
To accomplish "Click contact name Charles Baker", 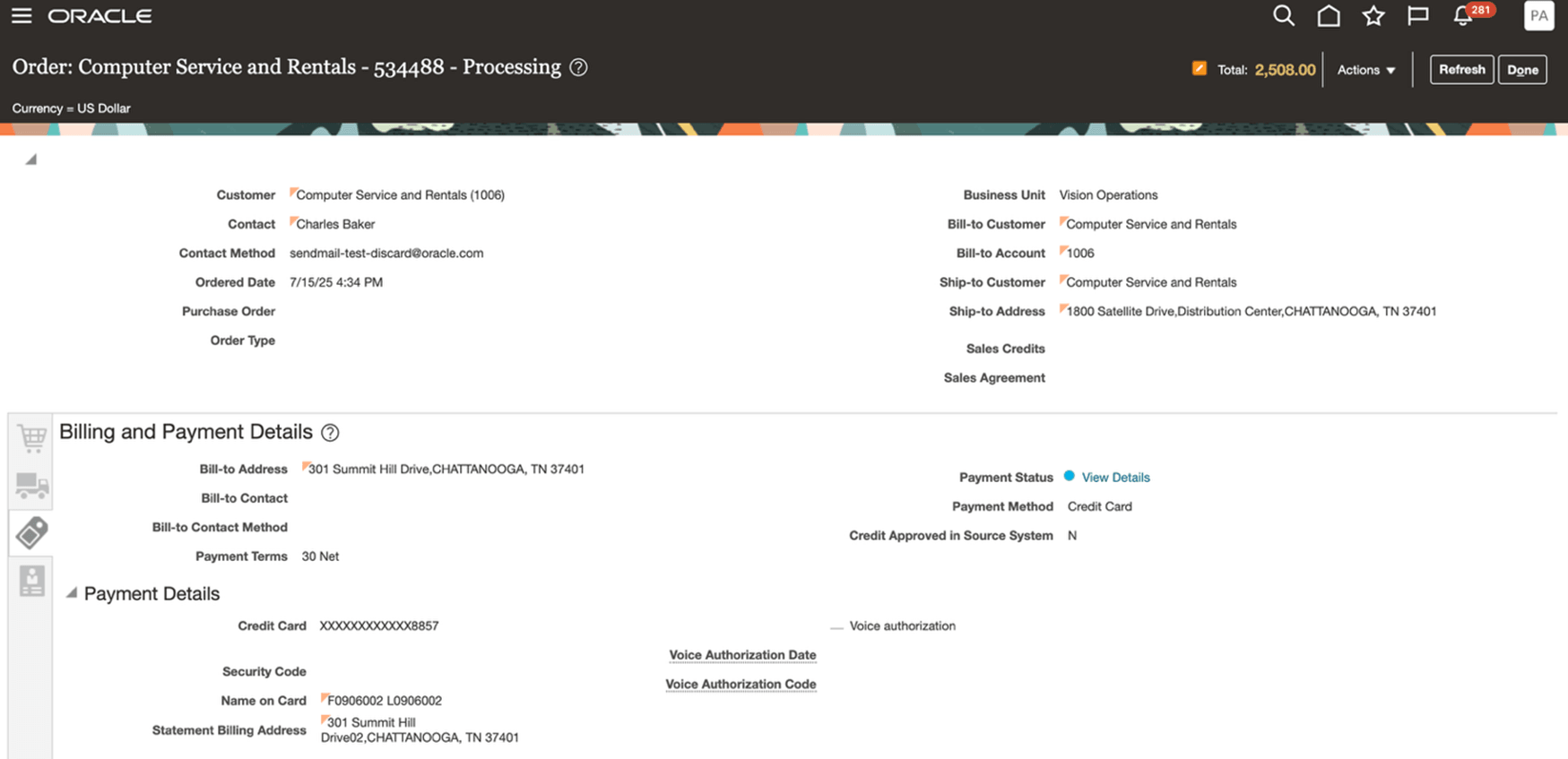I will click(x=335, y=224).
